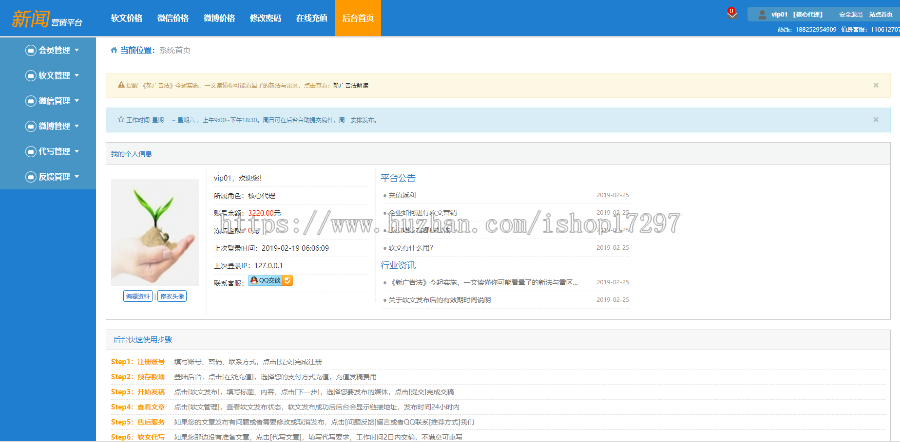
Task: Click the 新闻 营销平台 logo
Action: coord(47,18)
